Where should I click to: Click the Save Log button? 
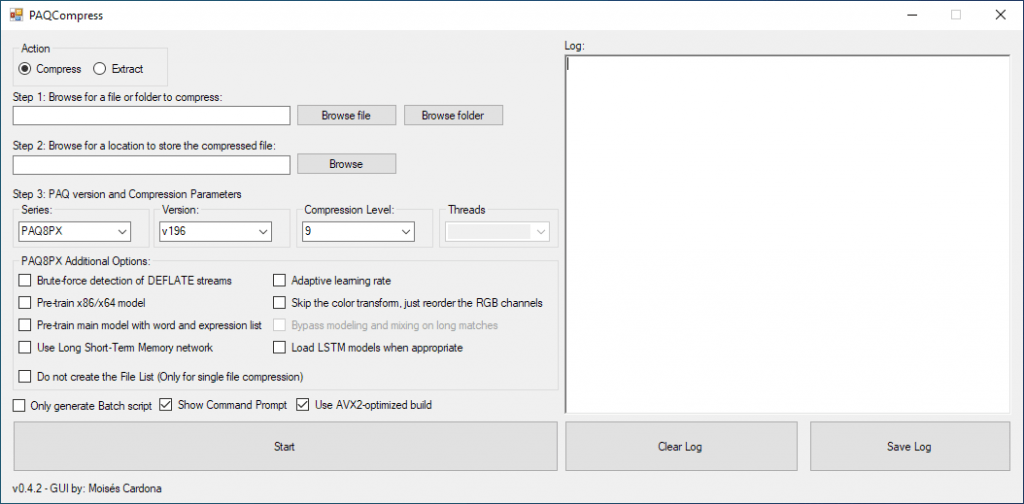point(910,447)
